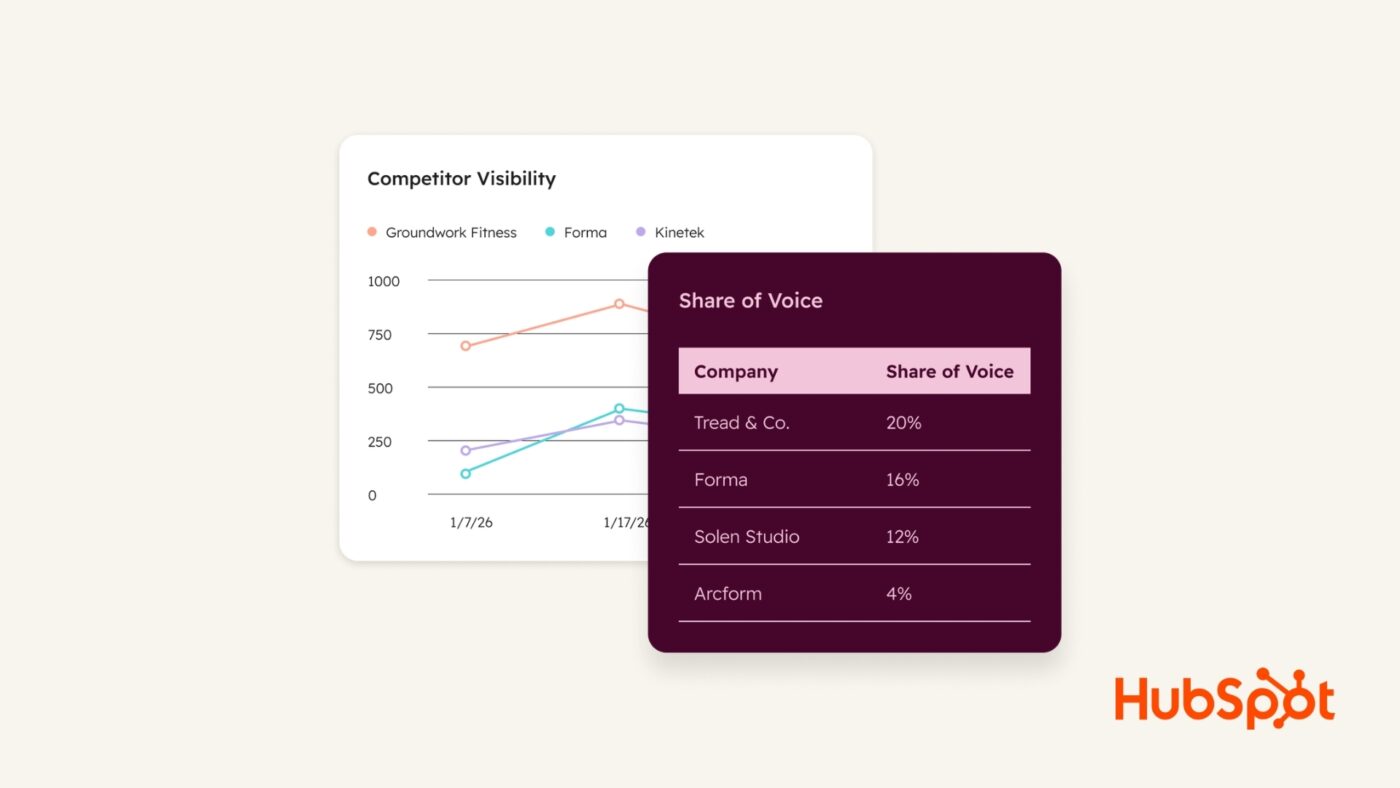The height and width of the screenshot is (788, 1400).
Task: Click the HubSpot logo
Action: click(1224, 699)
